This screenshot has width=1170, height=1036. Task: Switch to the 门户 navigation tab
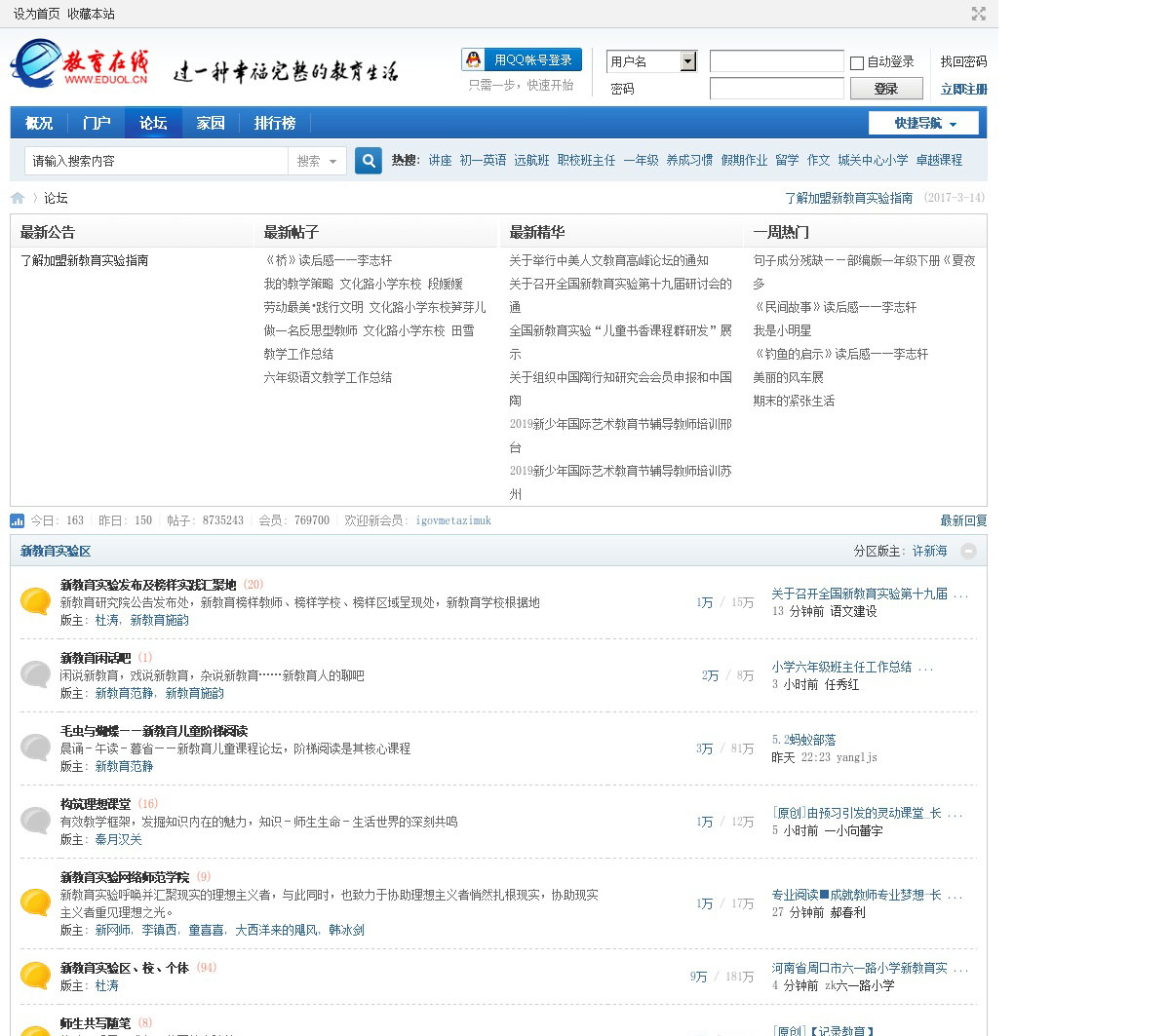pyautogui.click(x=97, y=123)
